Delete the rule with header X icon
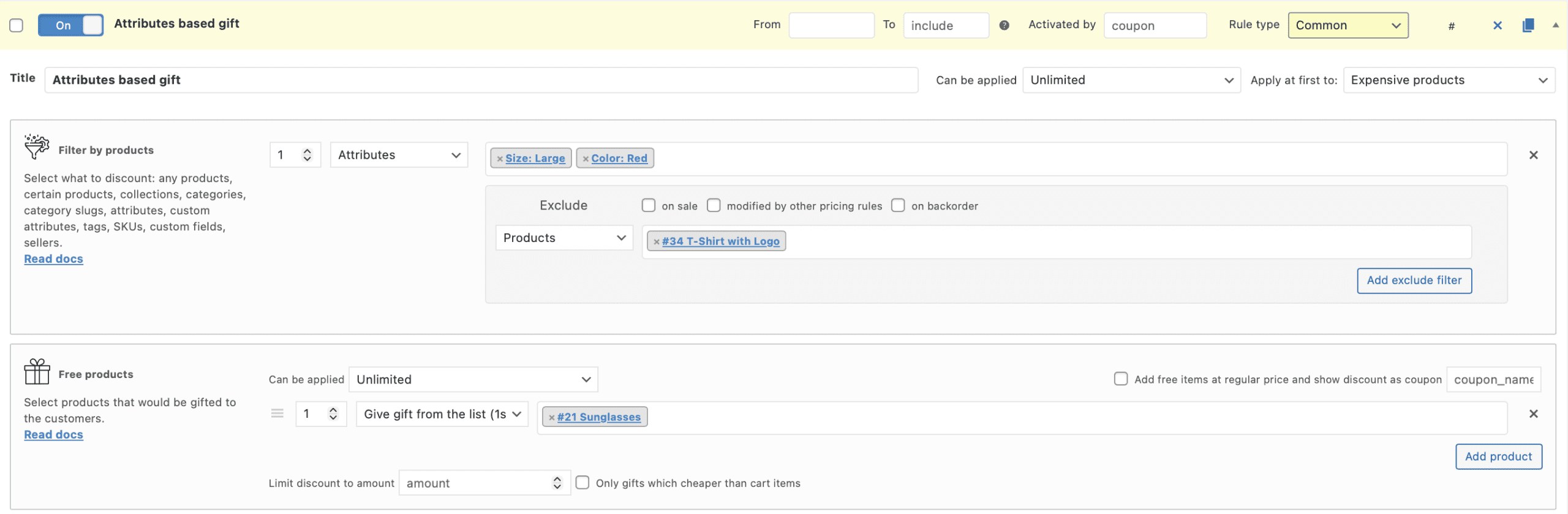The width and height of the screenshot is (1568, 514). point(1498,25)
